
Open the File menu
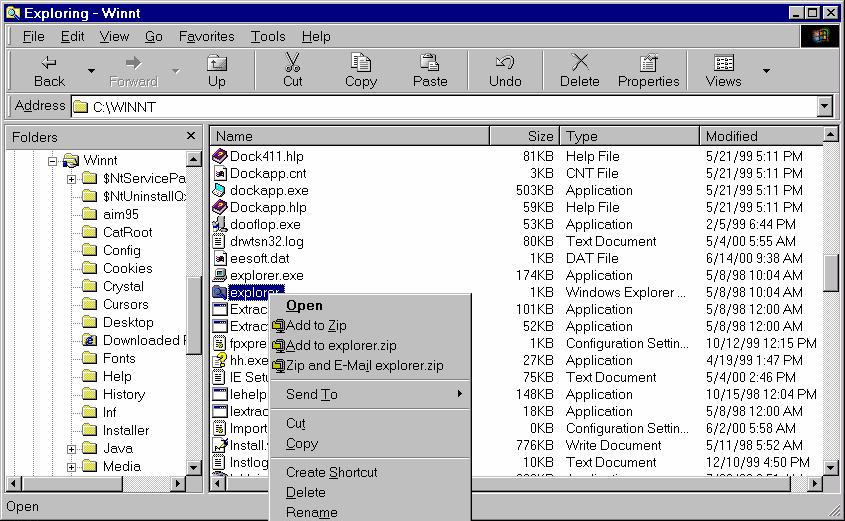tap(33, 37)
